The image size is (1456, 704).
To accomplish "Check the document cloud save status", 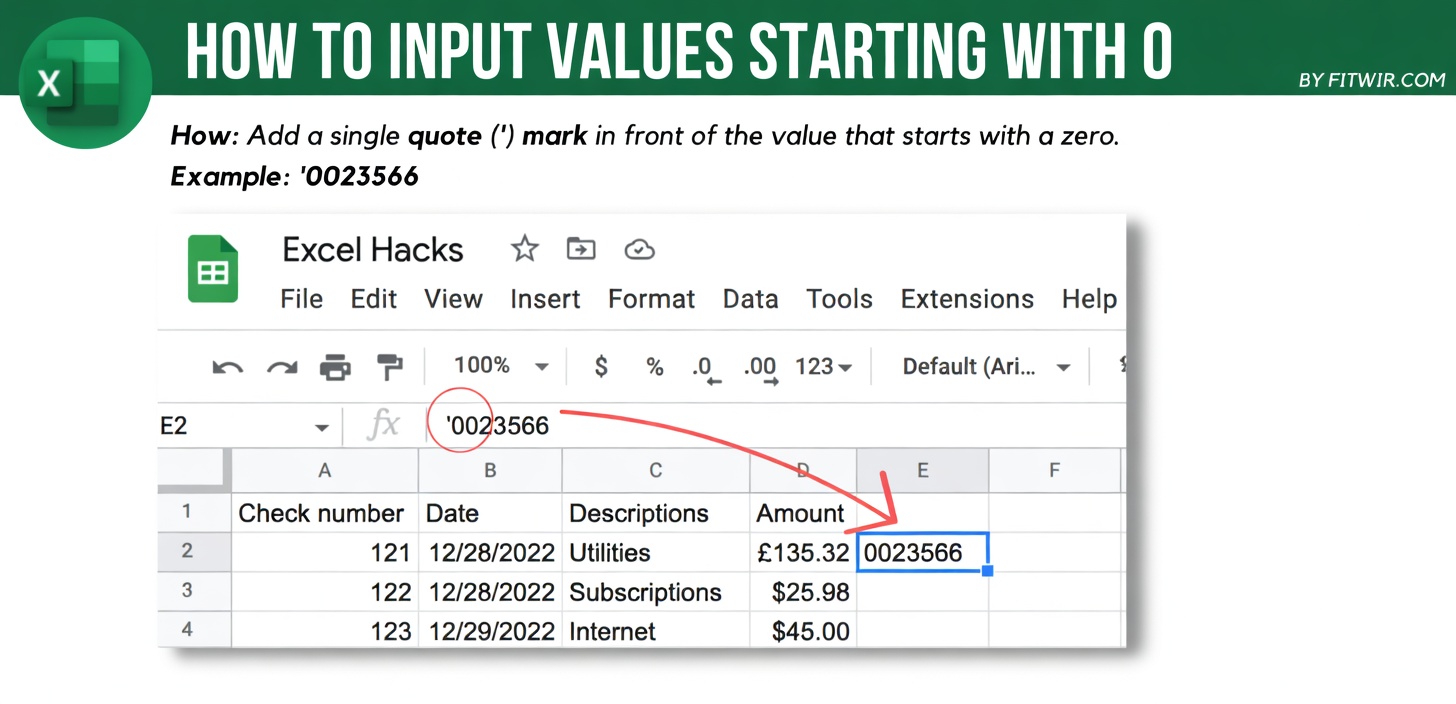I will (x=639, y=249).
